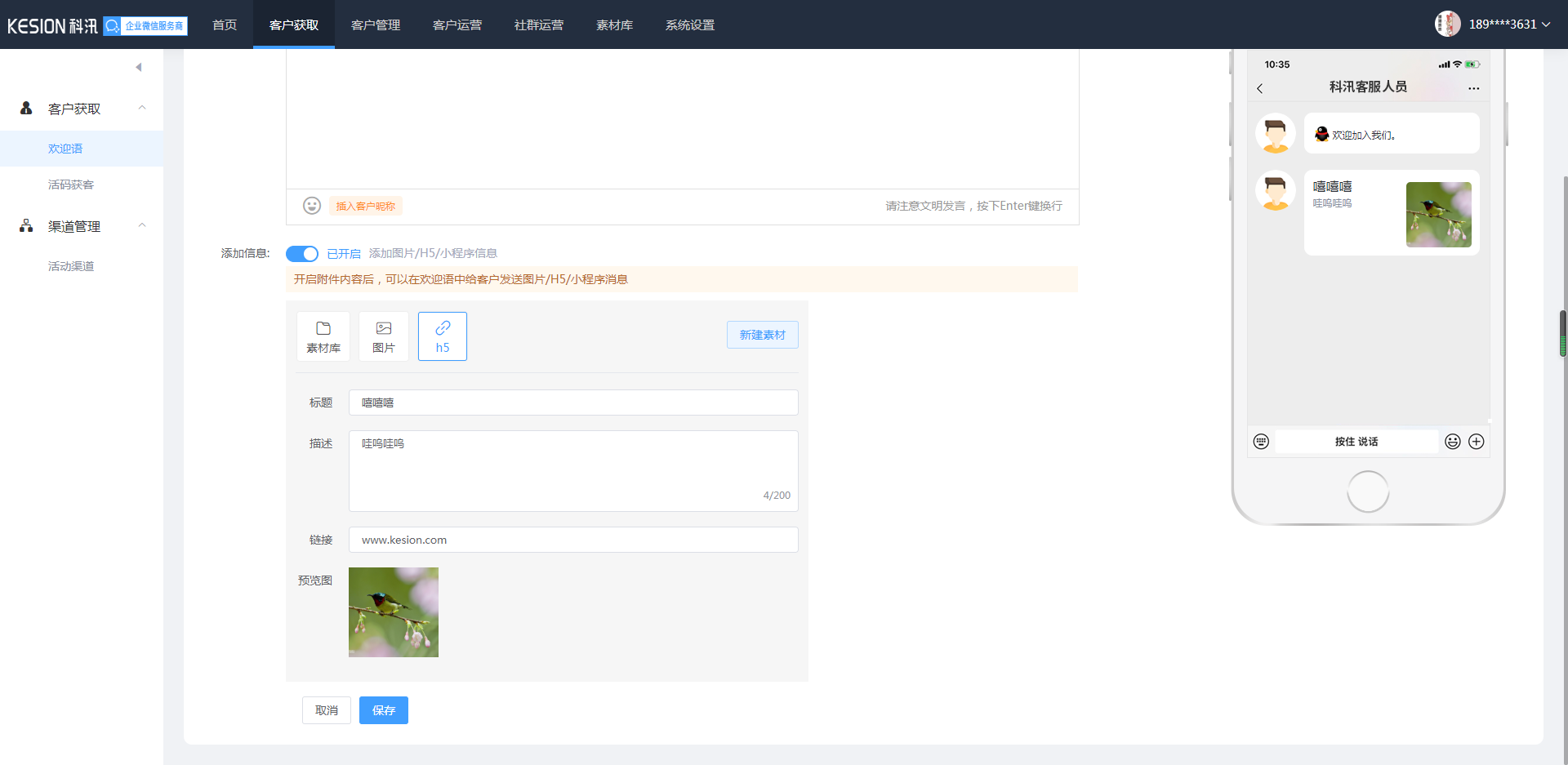The height and width of the screenshot is (765, 1568).
Task: Collapse the 客户获取 sidebar section
Action: tap(142, 108)
